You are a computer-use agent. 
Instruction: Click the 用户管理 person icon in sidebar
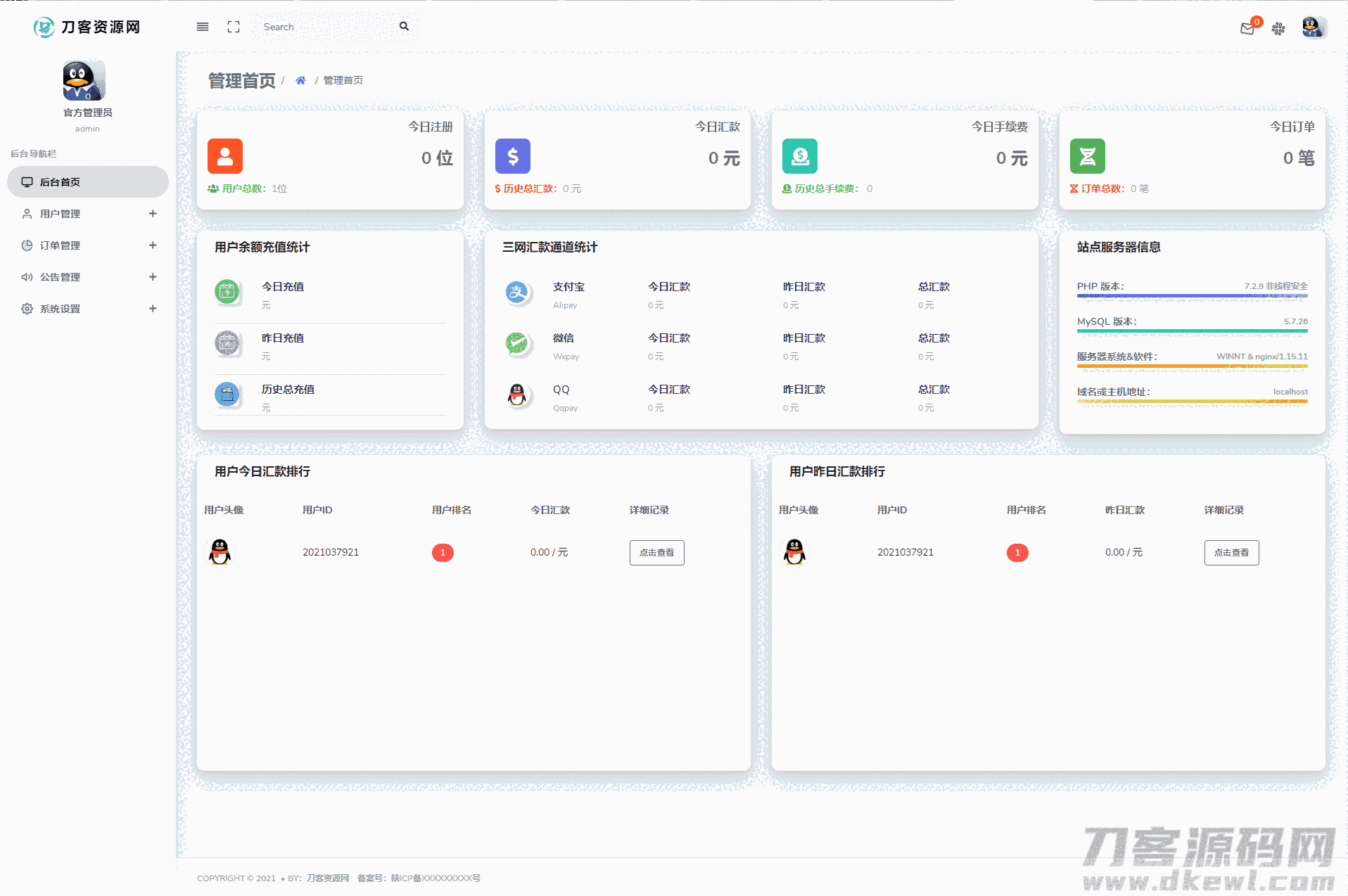click(x=27, y=214)
